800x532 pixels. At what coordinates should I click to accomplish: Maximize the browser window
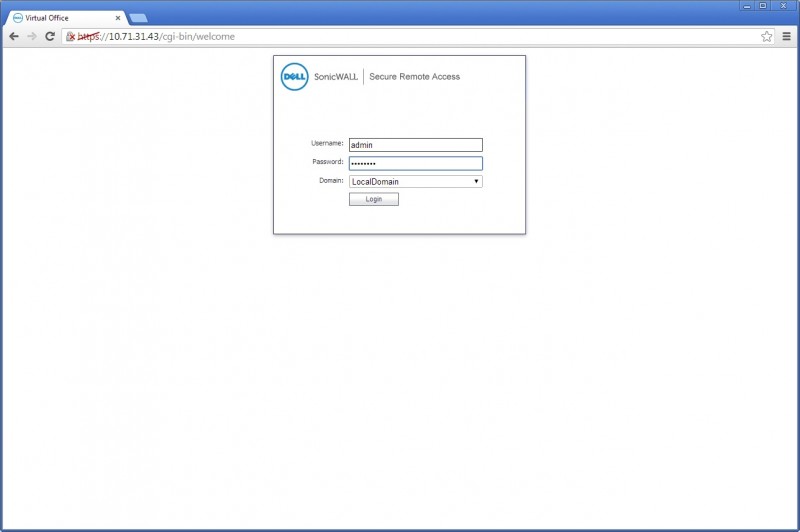[x=763, y=6]
